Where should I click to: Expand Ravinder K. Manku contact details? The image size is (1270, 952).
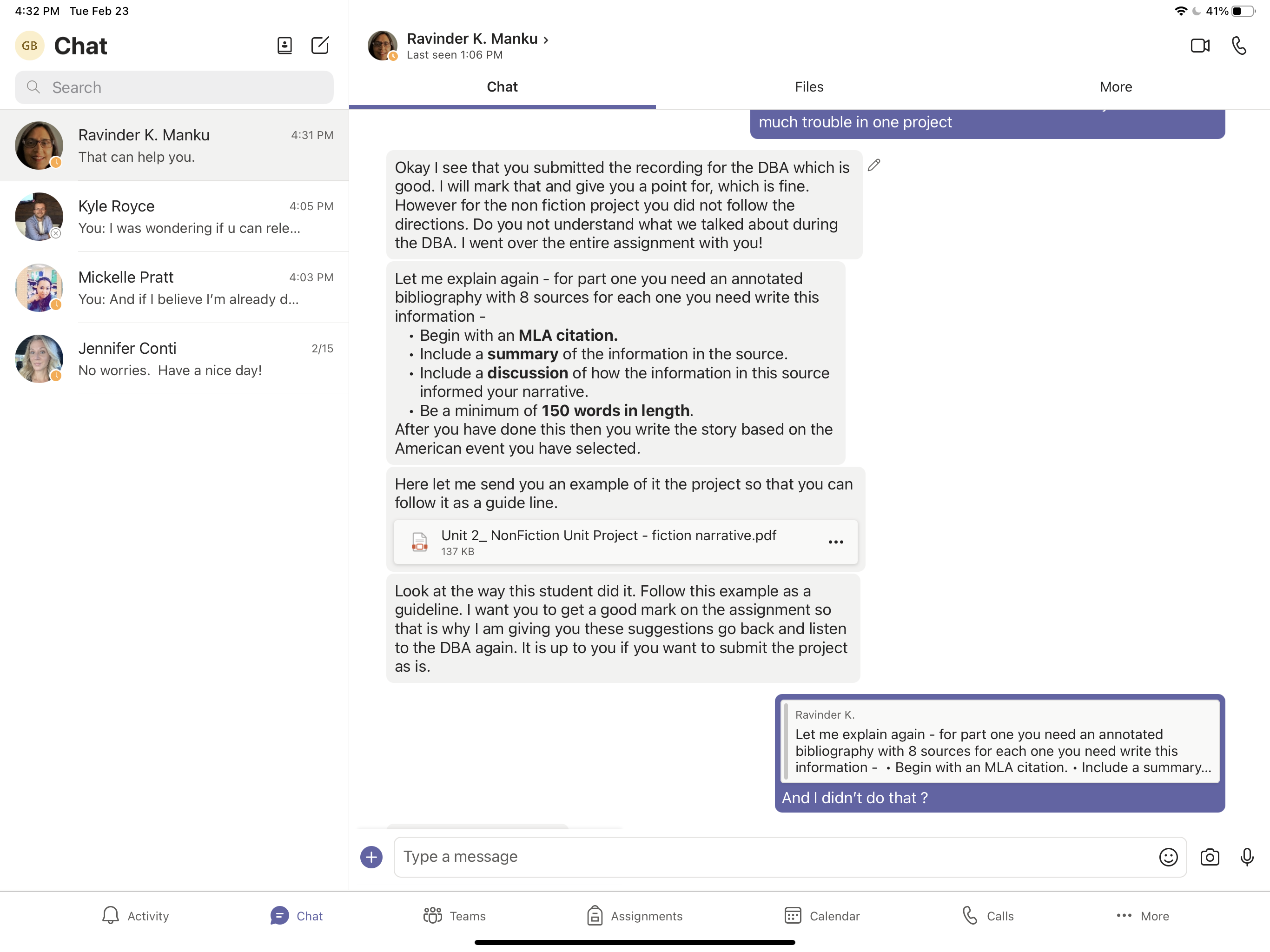(x=478, y=39)
